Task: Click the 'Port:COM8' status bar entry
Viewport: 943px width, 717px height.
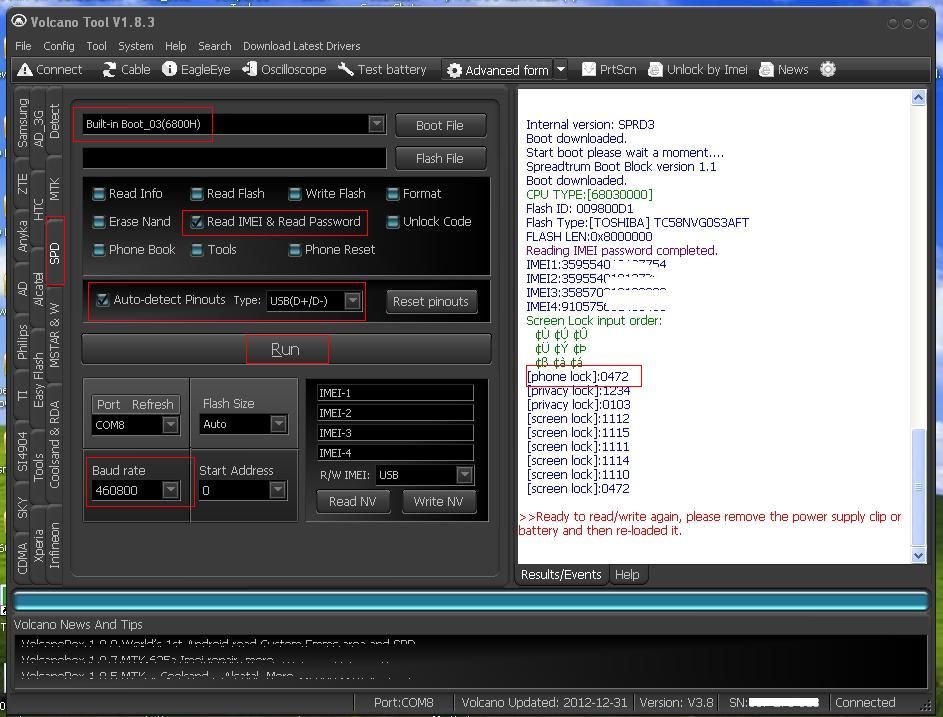Action: [x=404, y=703]
